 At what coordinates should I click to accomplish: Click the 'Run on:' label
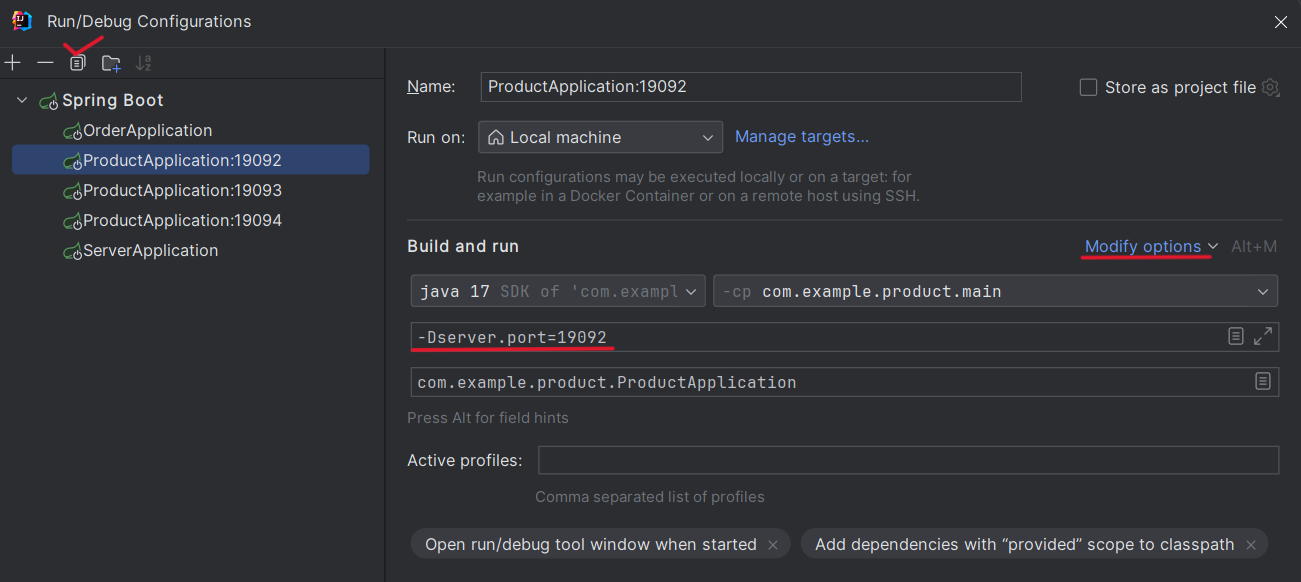point(436,137)
